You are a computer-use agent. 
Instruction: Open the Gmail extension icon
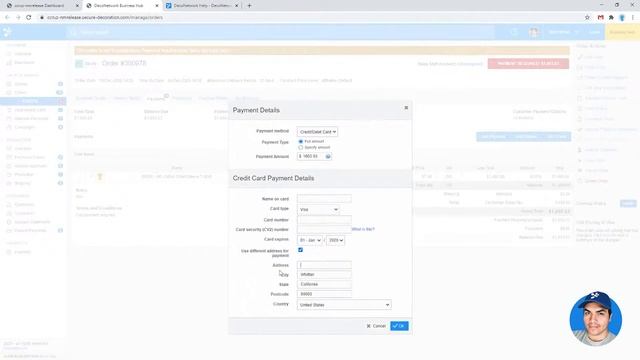point(600,18)
